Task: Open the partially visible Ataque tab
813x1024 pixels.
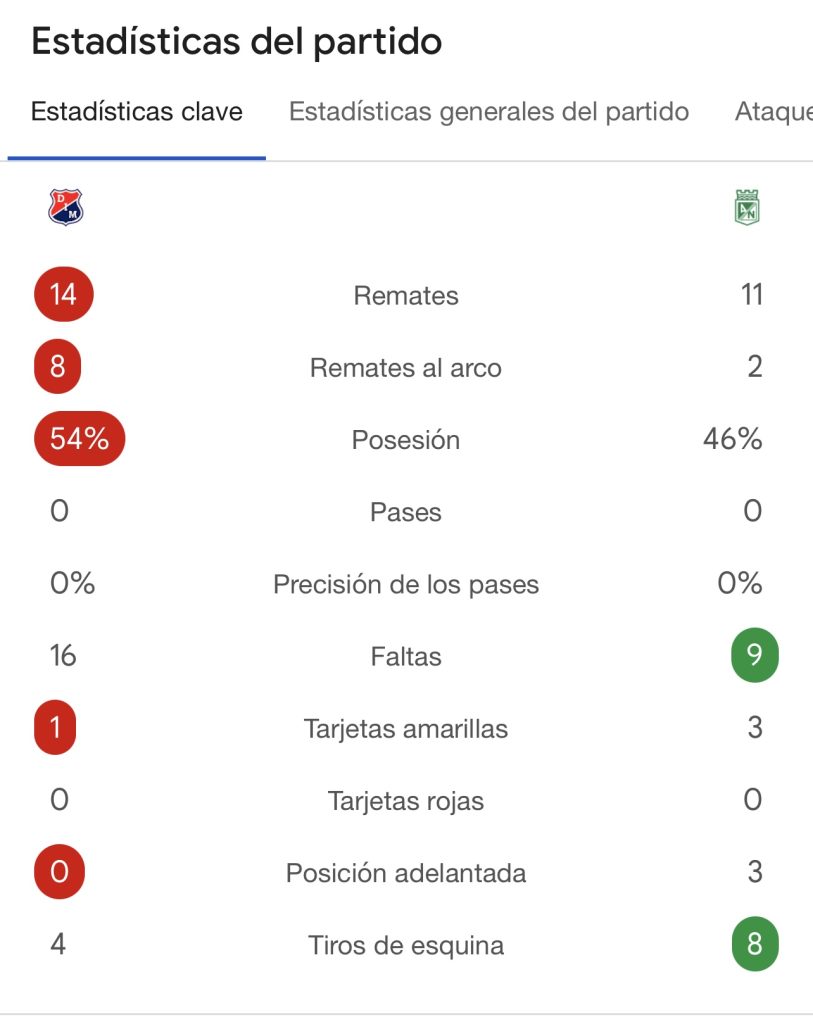Action: point(773,112)
